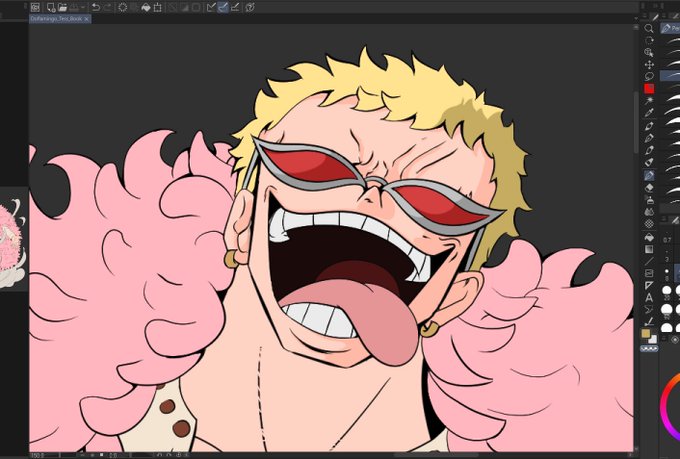Viewport: 680px width, 459px height.
Task: Close the Doflamingo document tab
Action: 87,19
